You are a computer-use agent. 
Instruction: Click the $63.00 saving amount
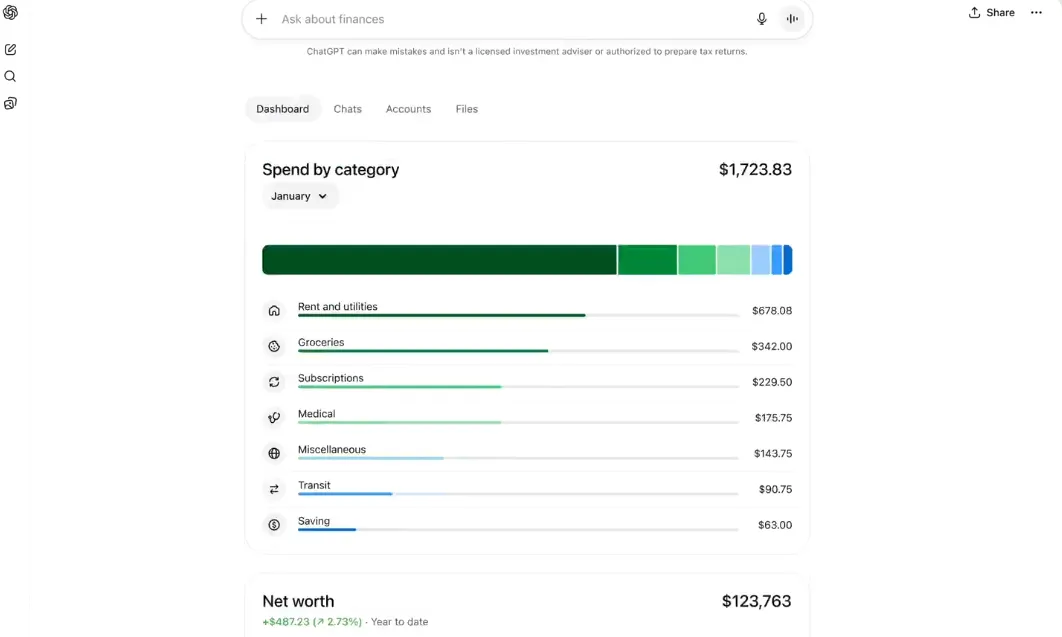(x=775, y=525)
